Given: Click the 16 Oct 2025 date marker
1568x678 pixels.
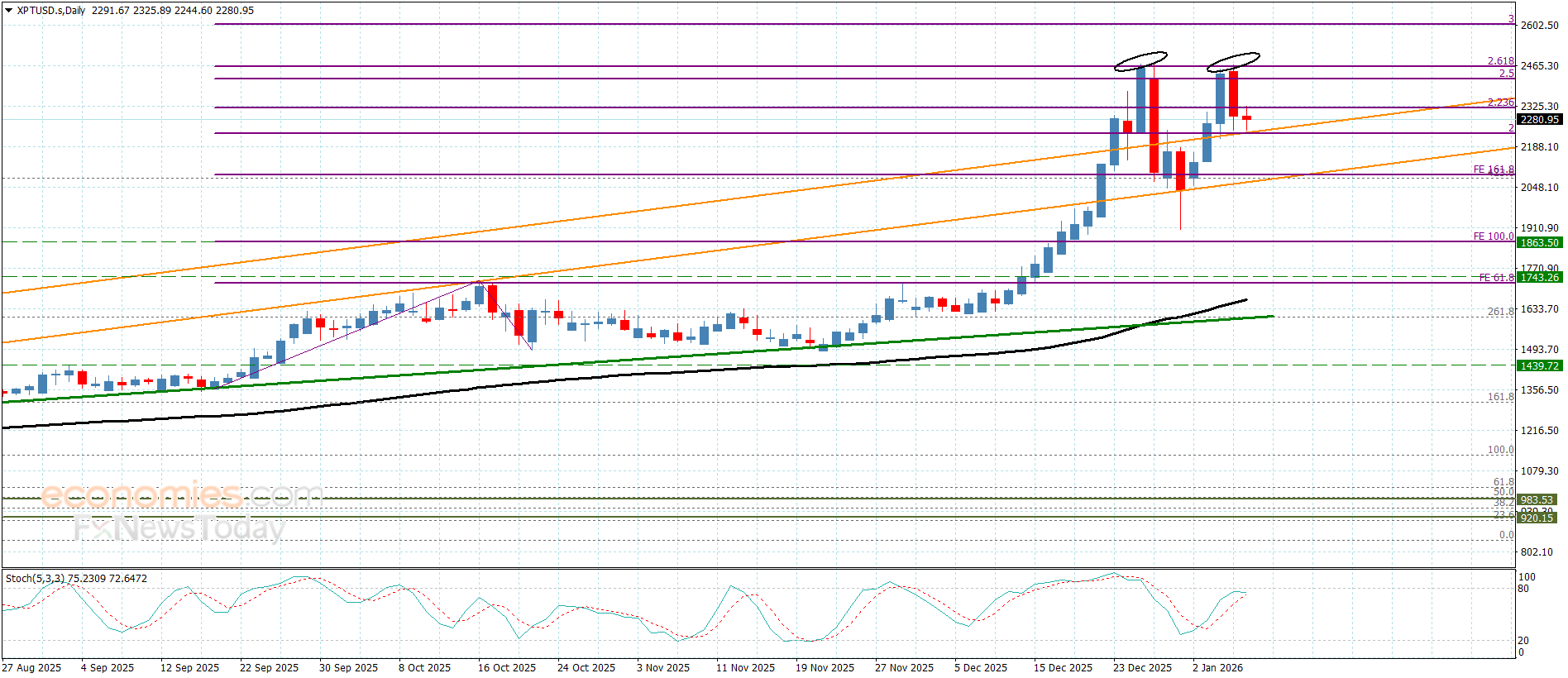Looking at the screenshot, I should 506,668.
